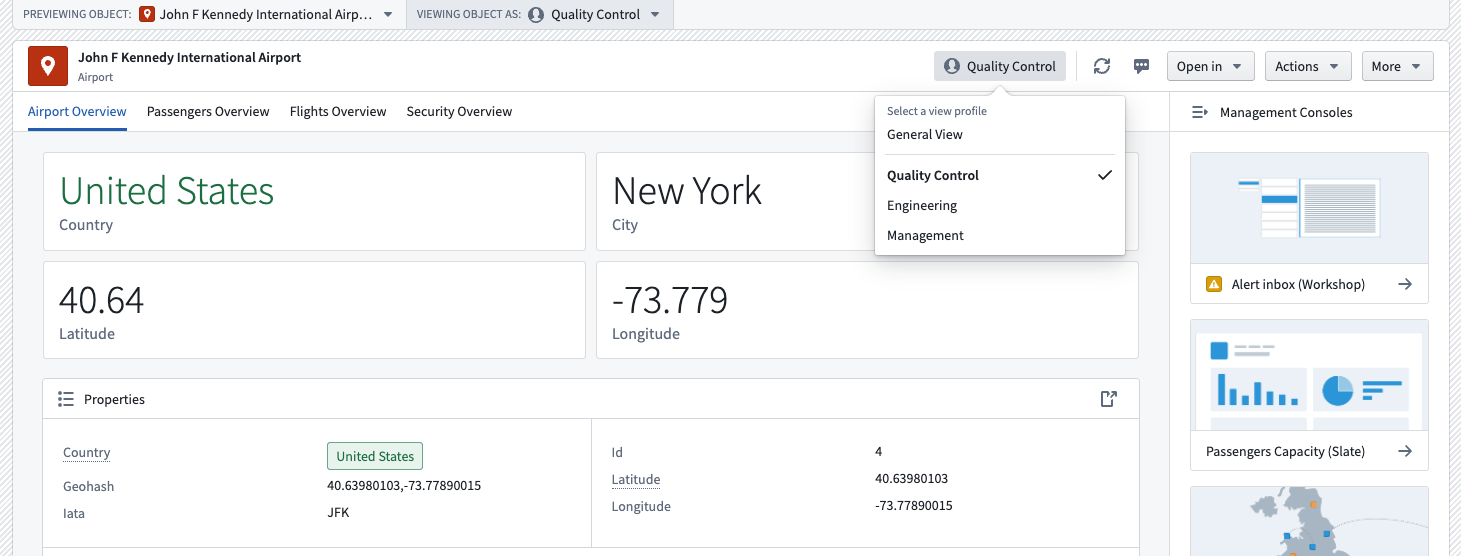Click the -73.779 Longitude card
The height and width of the screenshot is (556, 1461).
pyautogui.click(x=867, y=310)
